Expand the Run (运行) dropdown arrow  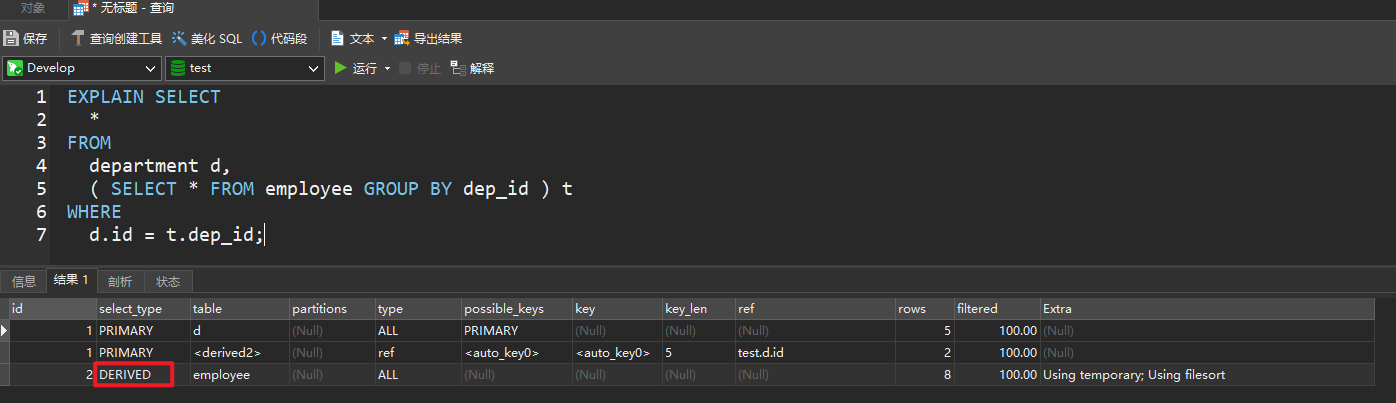[387, 68]
